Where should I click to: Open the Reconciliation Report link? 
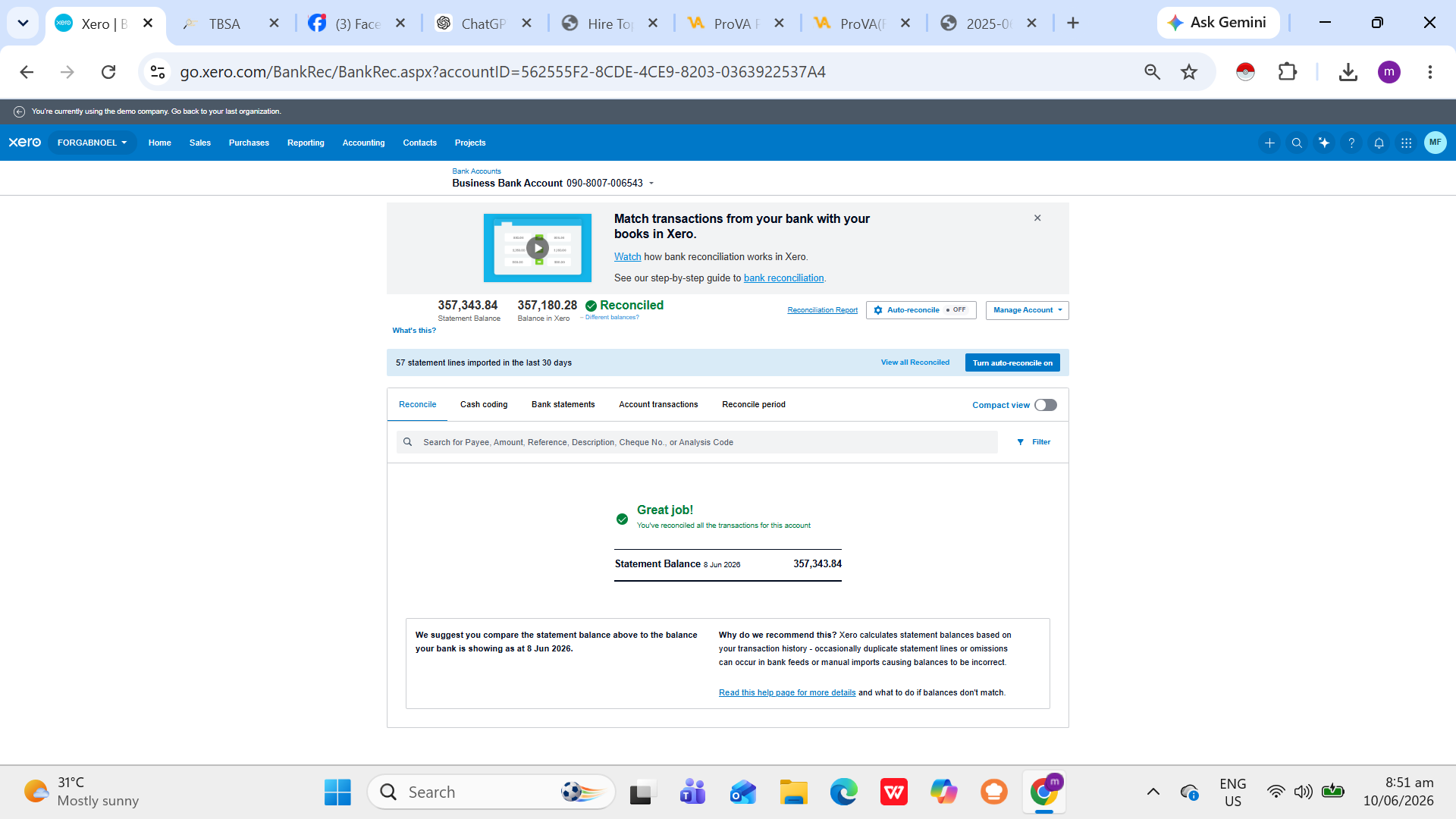(822, 310)
